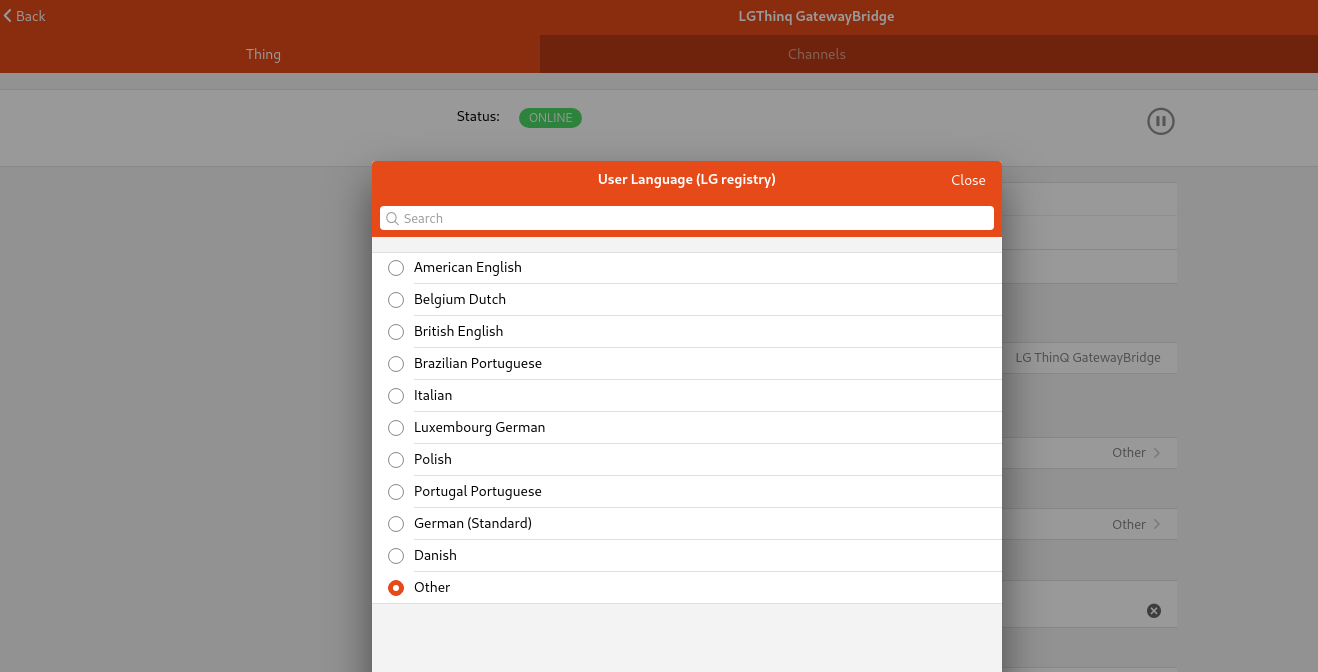Click the search magnifier icon in popup
1318x672 pixels.
392,218
